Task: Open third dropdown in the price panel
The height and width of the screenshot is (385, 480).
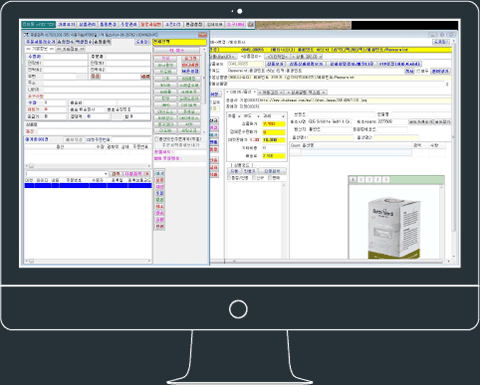Action: 274,116
